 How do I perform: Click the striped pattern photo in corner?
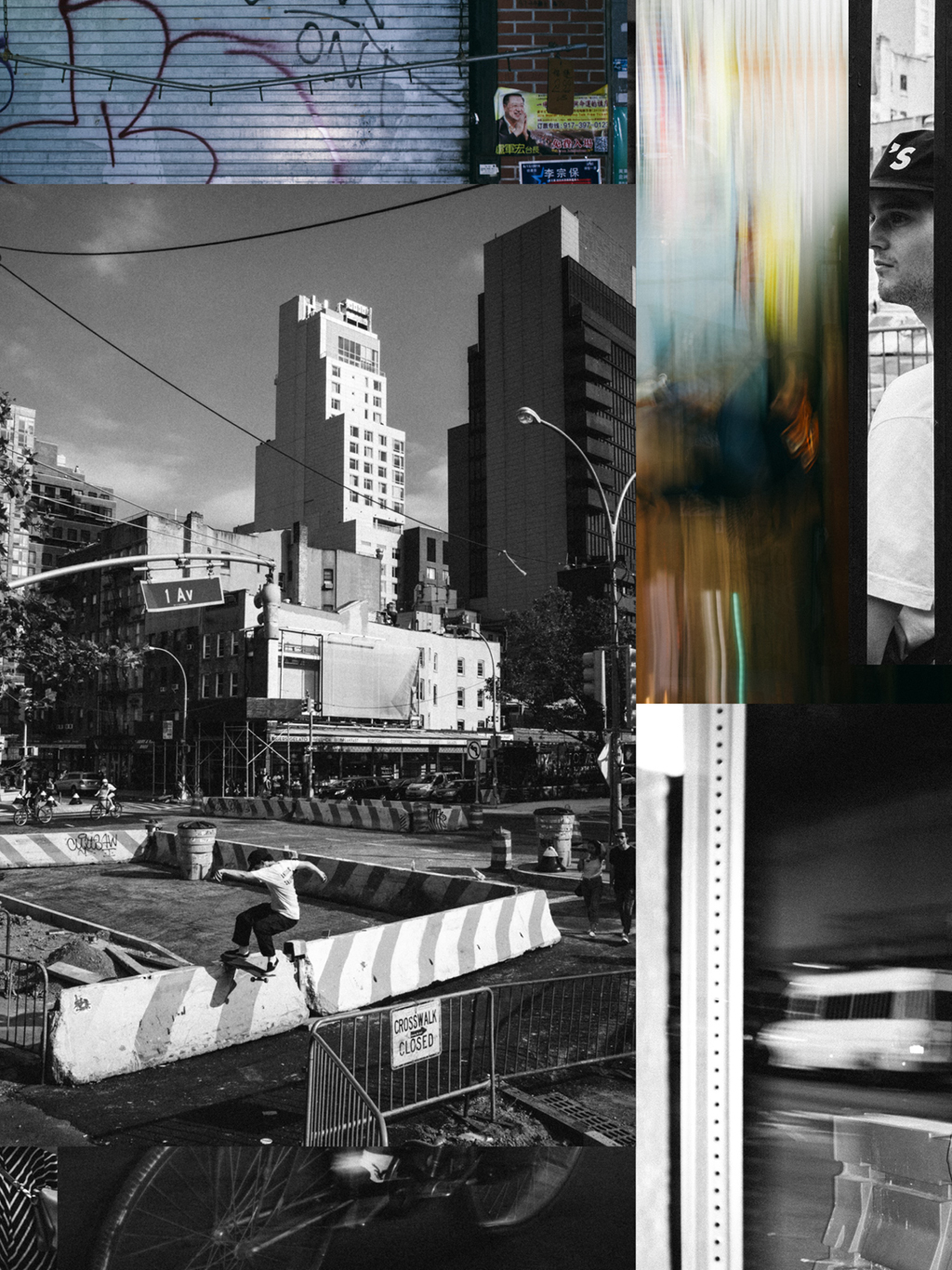pos(28,1207)
